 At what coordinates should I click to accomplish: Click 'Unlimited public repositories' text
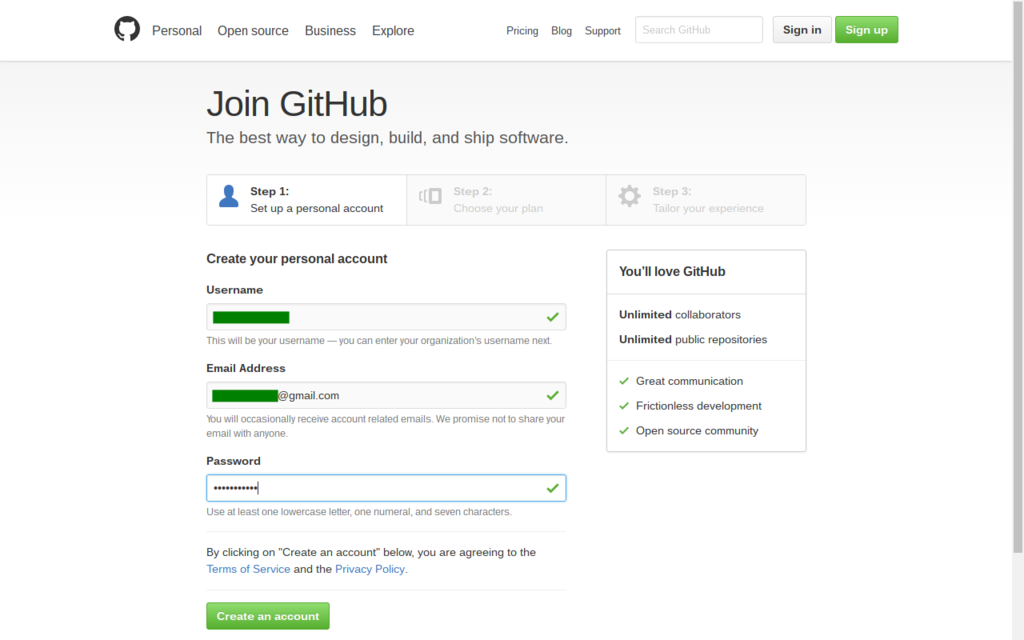pos(693,340)
